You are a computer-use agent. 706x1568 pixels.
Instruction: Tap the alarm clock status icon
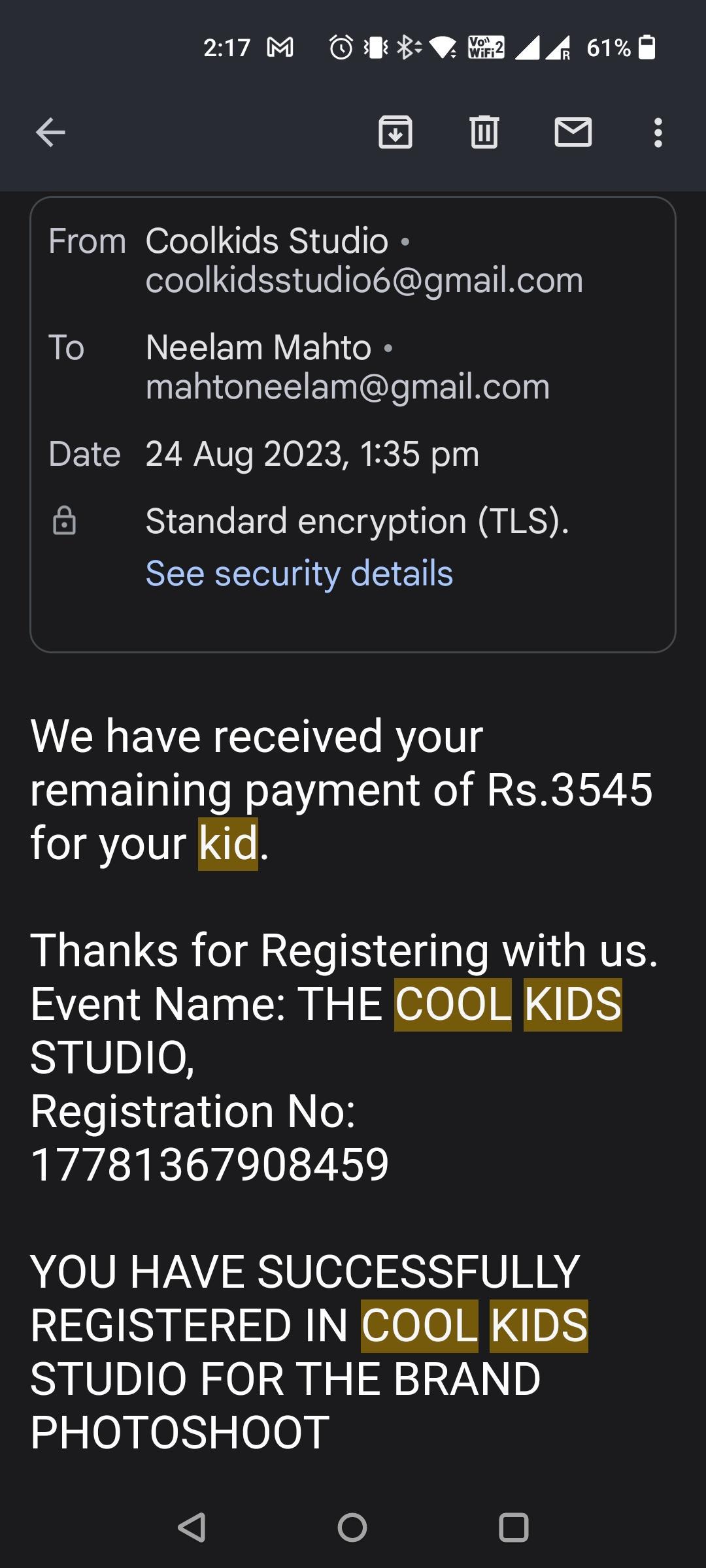(341, 48)
